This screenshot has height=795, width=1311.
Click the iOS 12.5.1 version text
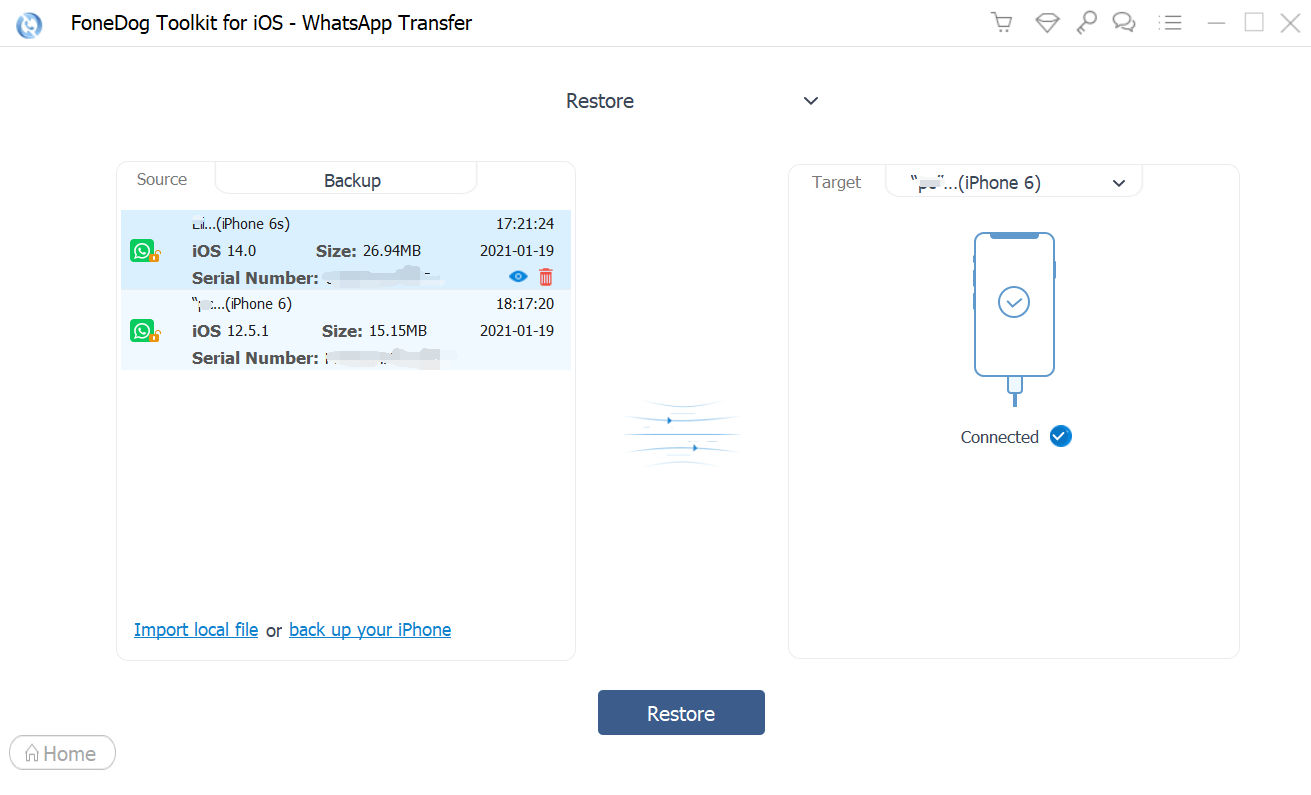tap(230, 331)
